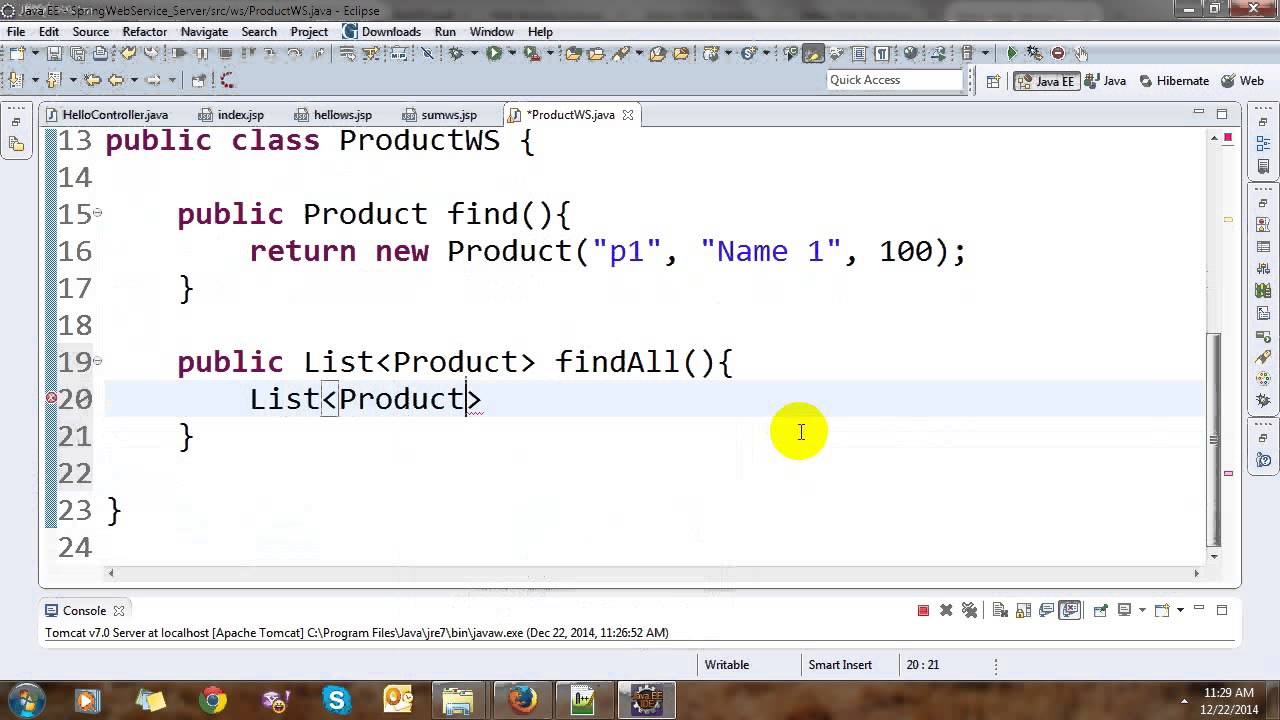
Task: Pin the Console view
Action: [1100, 610]
